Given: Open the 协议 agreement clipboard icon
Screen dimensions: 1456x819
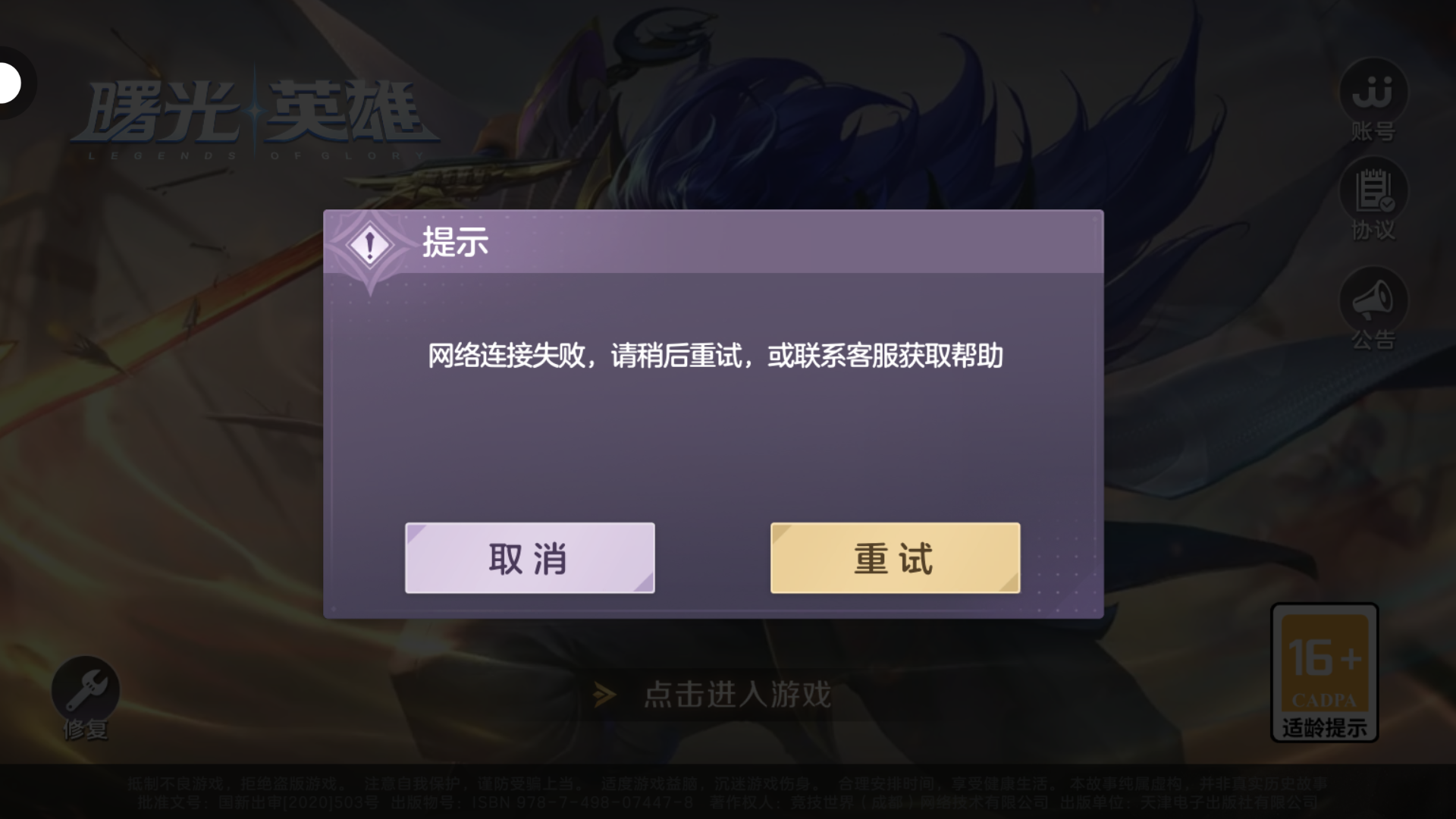Looking at the screenshot, I should click(1373, 190).
